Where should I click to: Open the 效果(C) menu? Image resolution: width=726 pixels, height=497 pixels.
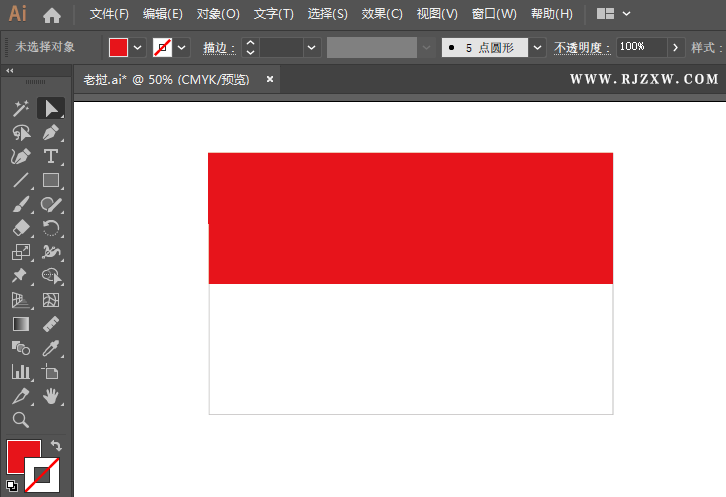[382, 14]
